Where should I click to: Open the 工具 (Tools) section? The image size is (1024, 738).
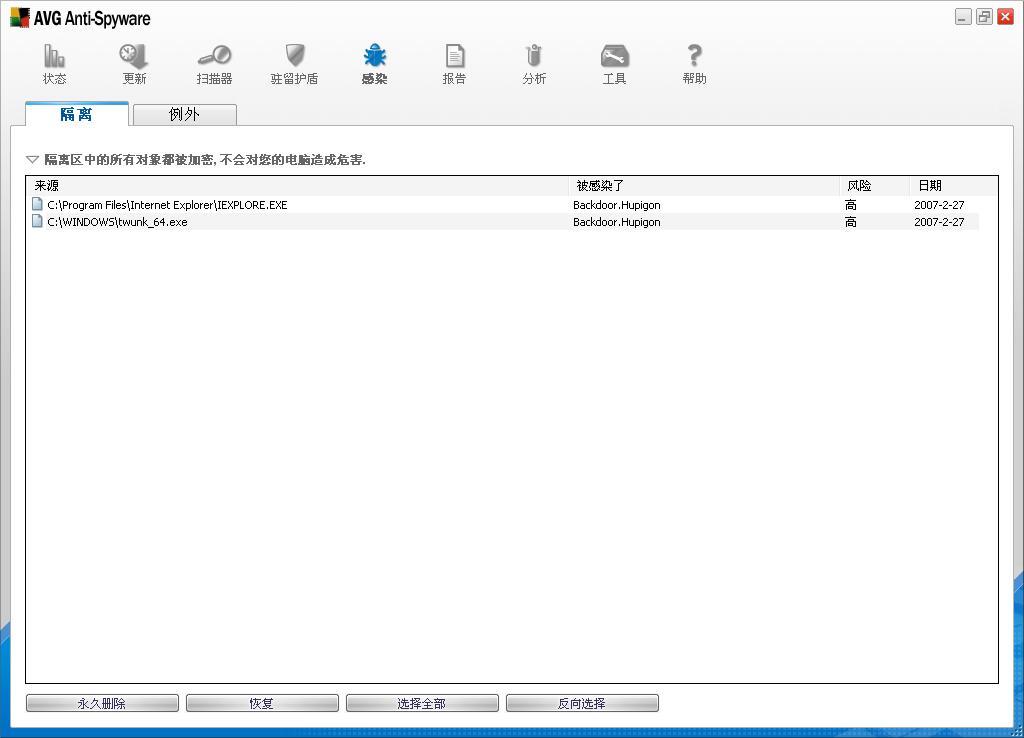615,64
